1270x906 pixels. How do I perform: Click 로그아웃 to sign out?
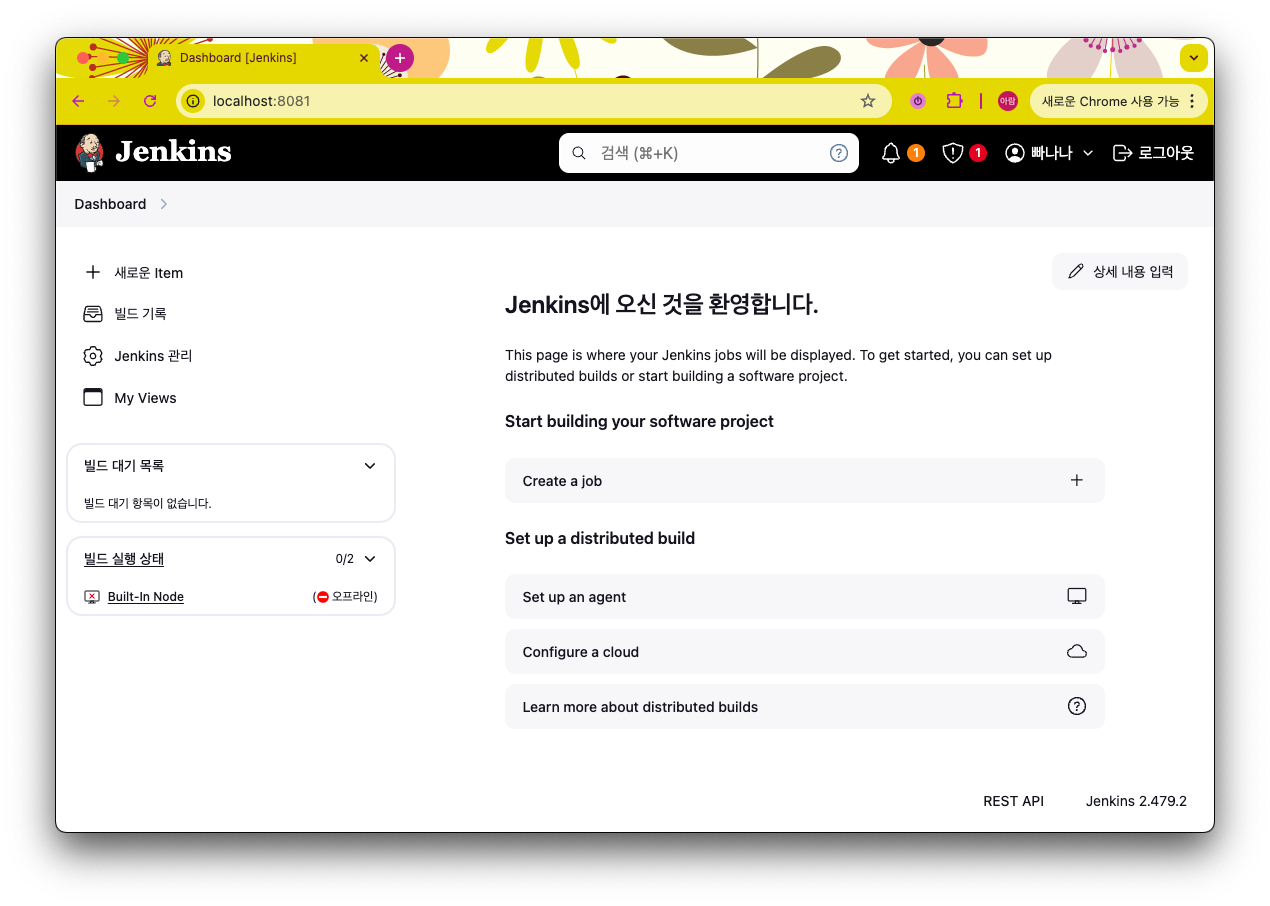coord(1153,153)
